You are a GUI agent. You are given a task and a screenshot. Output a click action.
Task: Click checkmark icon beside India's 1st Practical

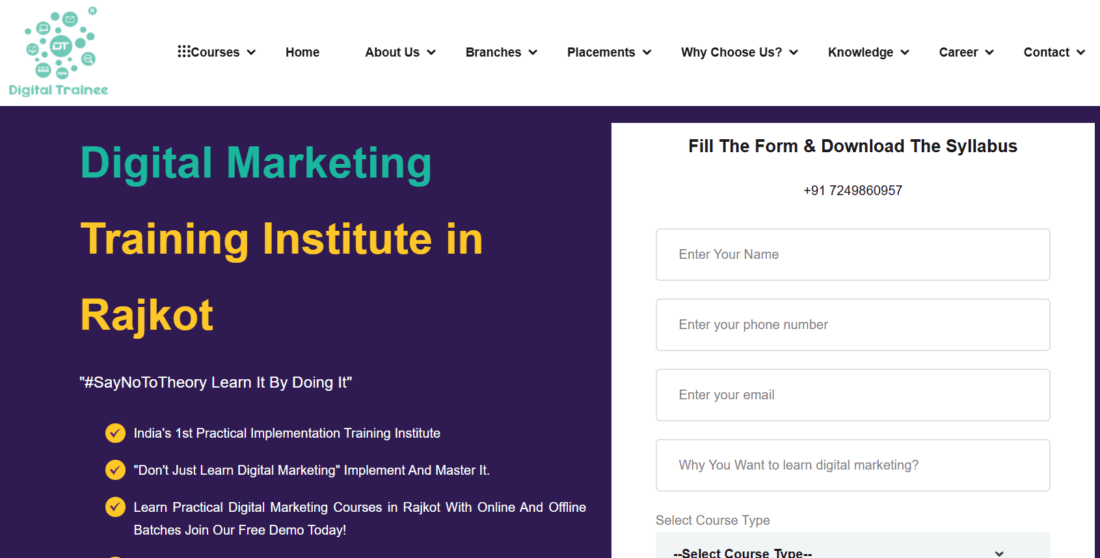point(115,433)
